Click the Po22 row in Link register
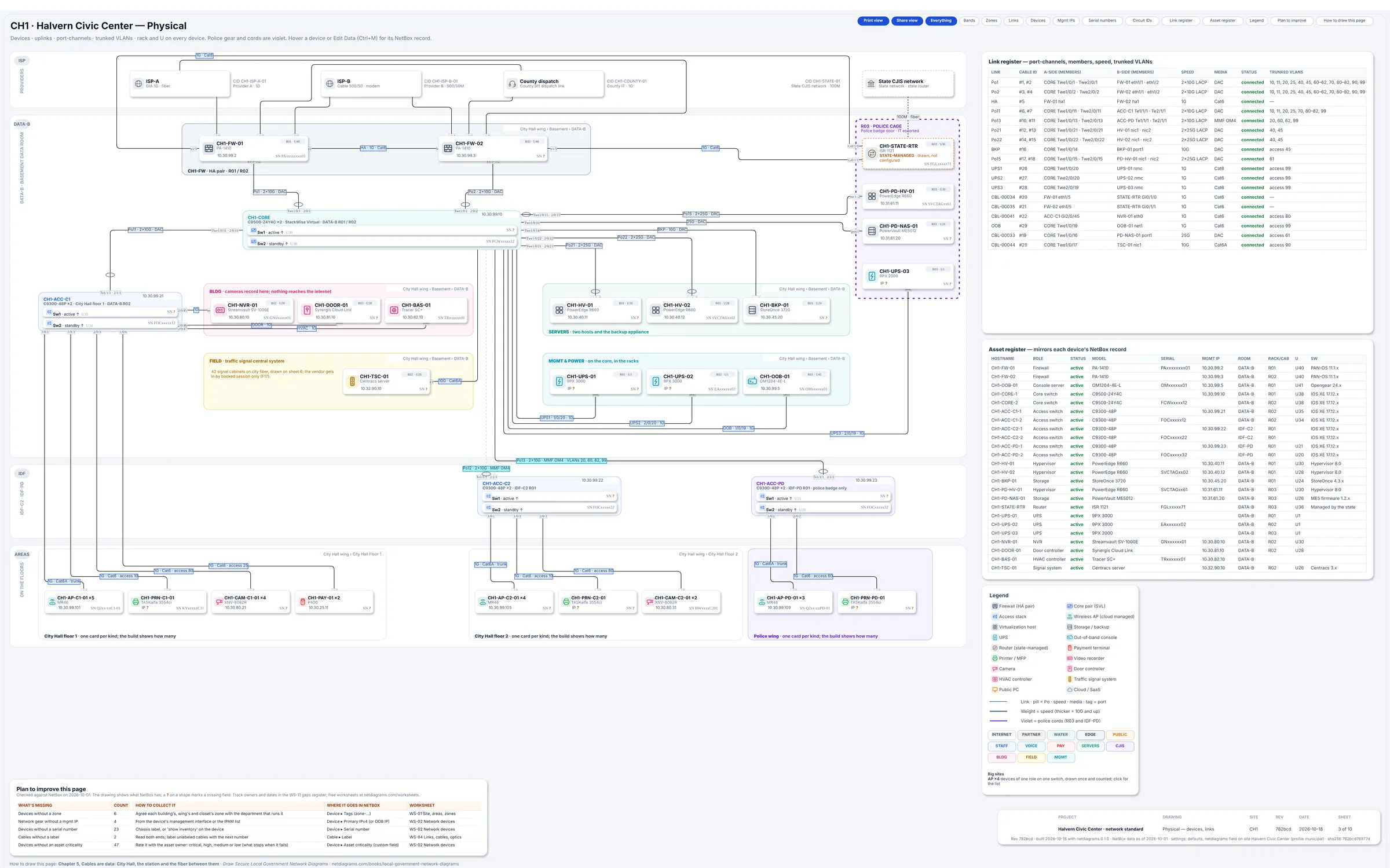Viewport: 1390px width, 868px height. [1177, 140]
